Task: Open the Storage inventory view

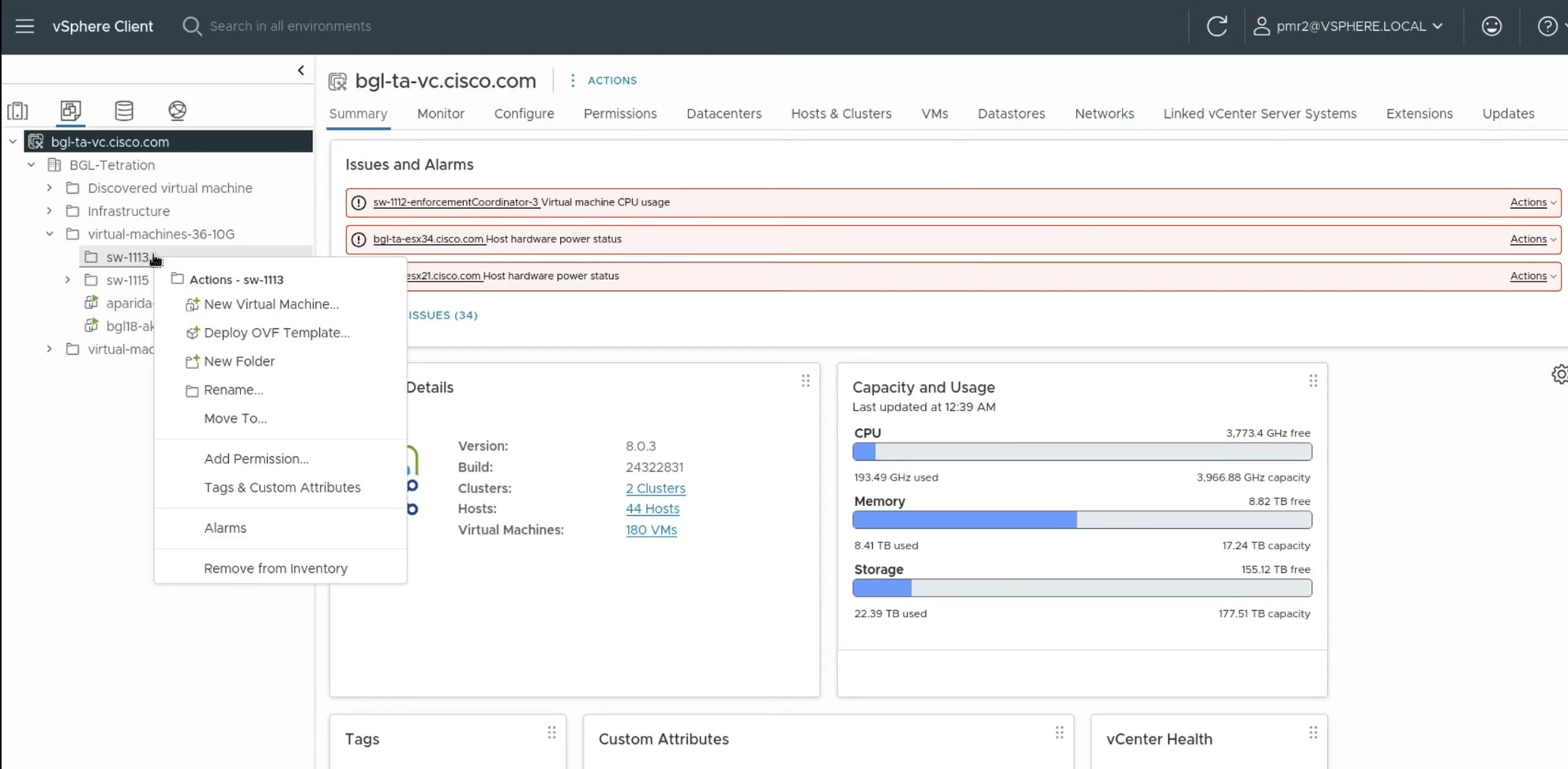Action: click(x=124, y=111)
